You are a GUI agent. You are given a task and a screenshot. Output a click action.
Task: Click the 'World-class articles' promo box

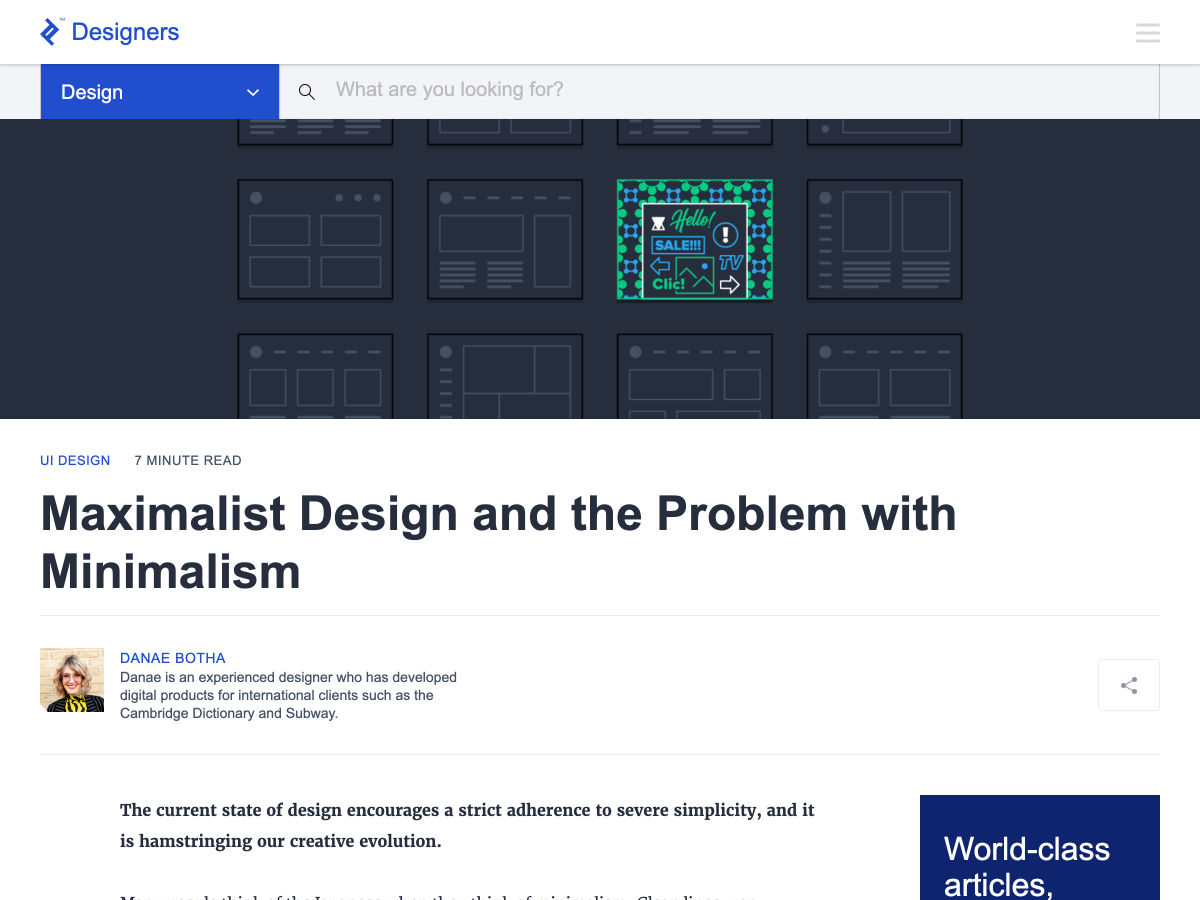point(1040,847)
